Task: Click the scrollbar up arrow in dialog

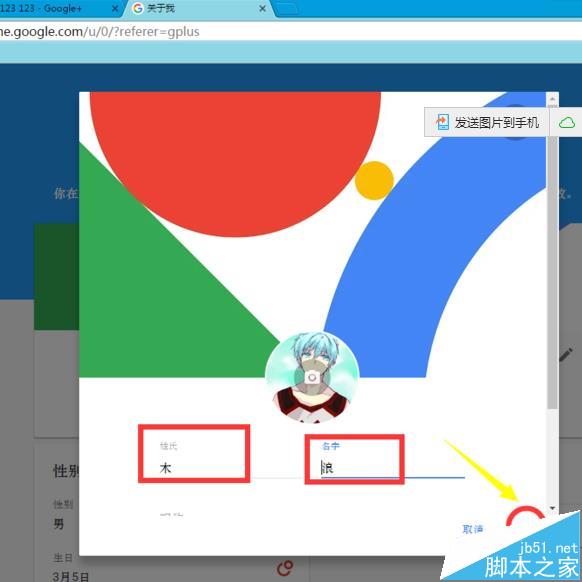Action: (x=552, y=99)
